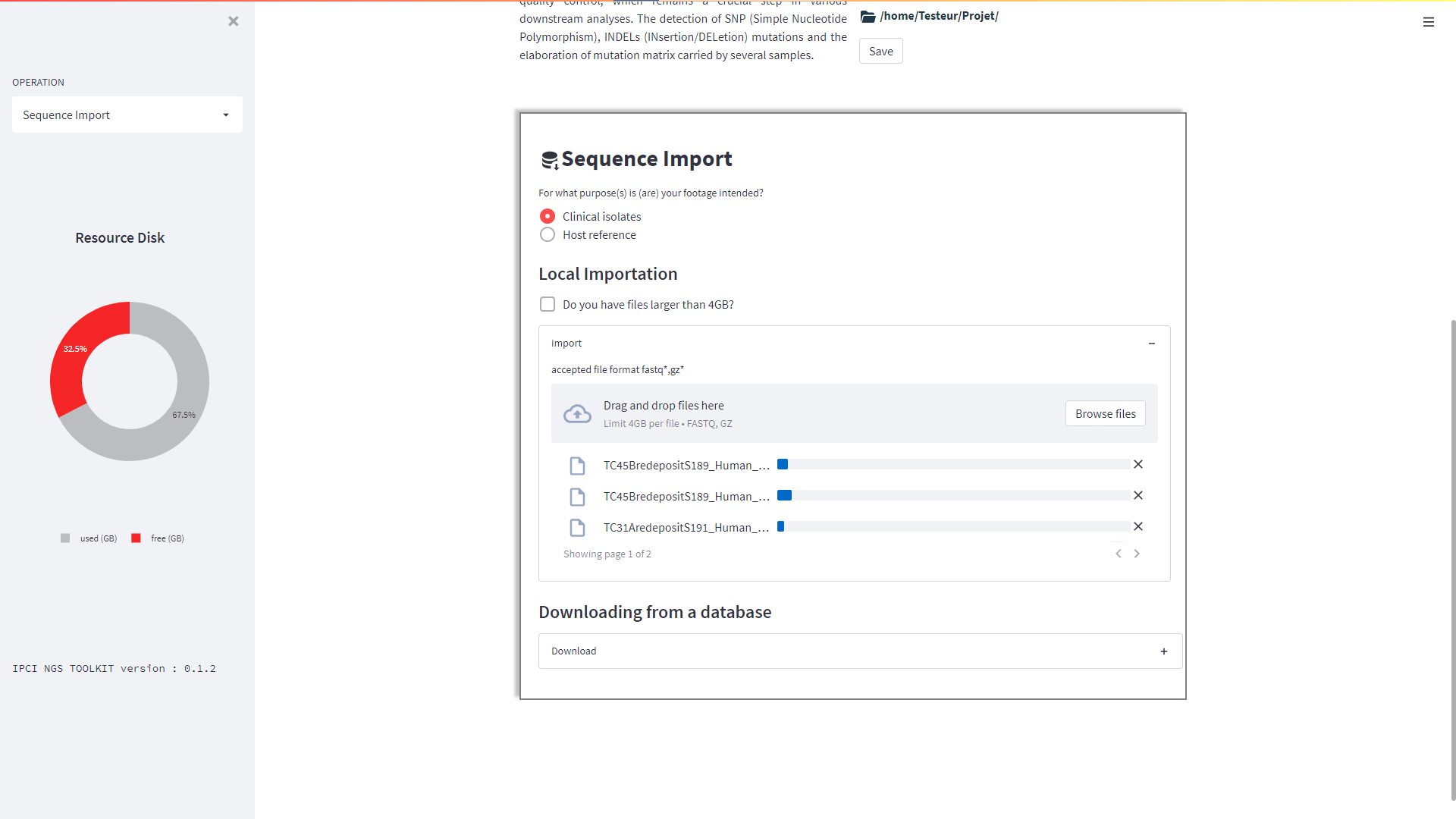Click the TC31AredepositS191_Human file name
1456x819 pixels.
(686, 528)
